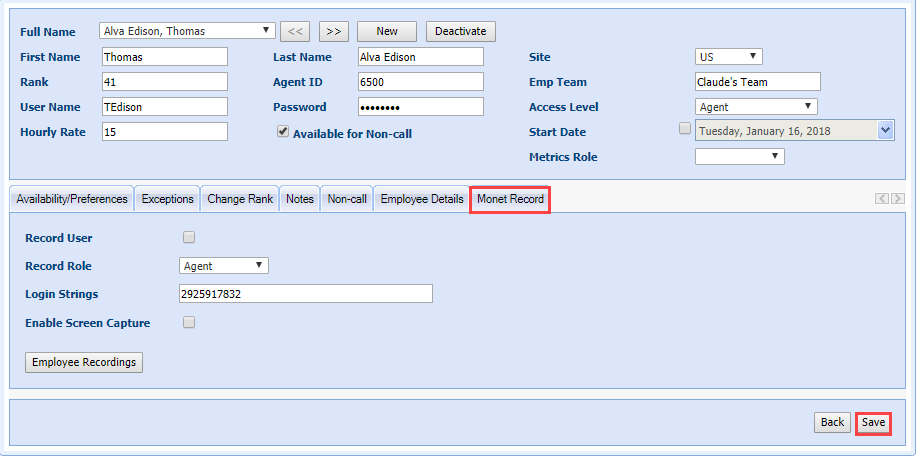Image resolution: width=916 pixels, height=456 pixels.
Task: Open Employee Recordings
Action: (84, 362)
